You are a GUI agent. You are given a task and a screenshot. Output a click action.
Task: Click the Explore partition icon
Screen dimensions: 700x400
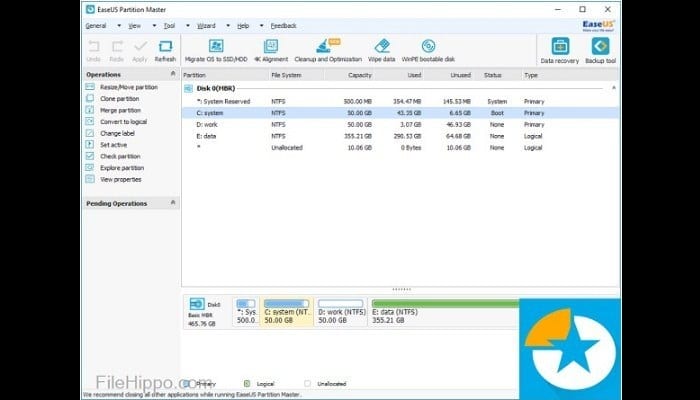coord(90,168)
